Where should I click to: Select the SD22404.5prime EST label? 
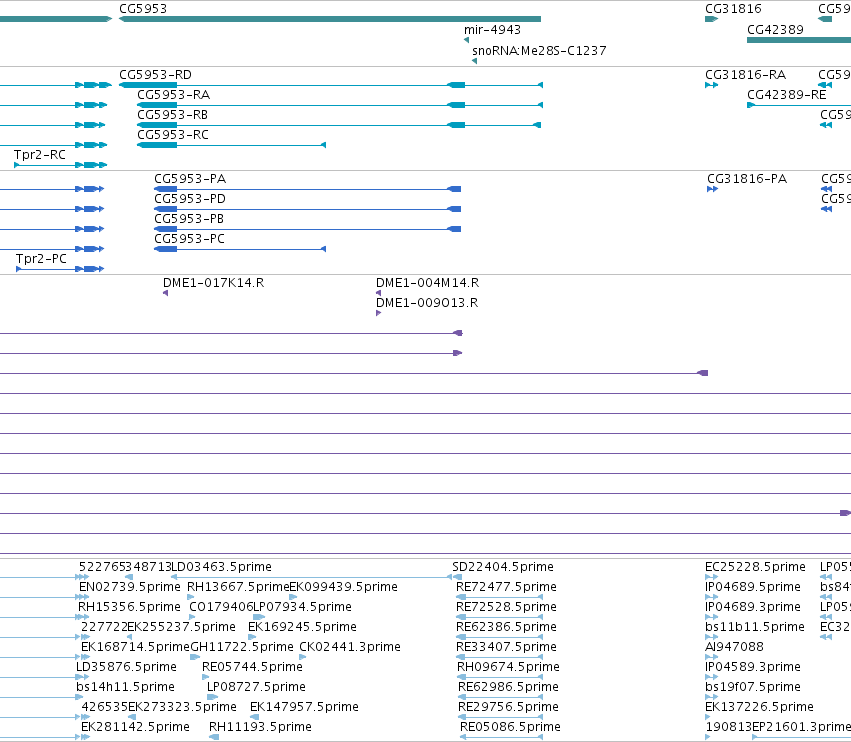pos(503,567)
